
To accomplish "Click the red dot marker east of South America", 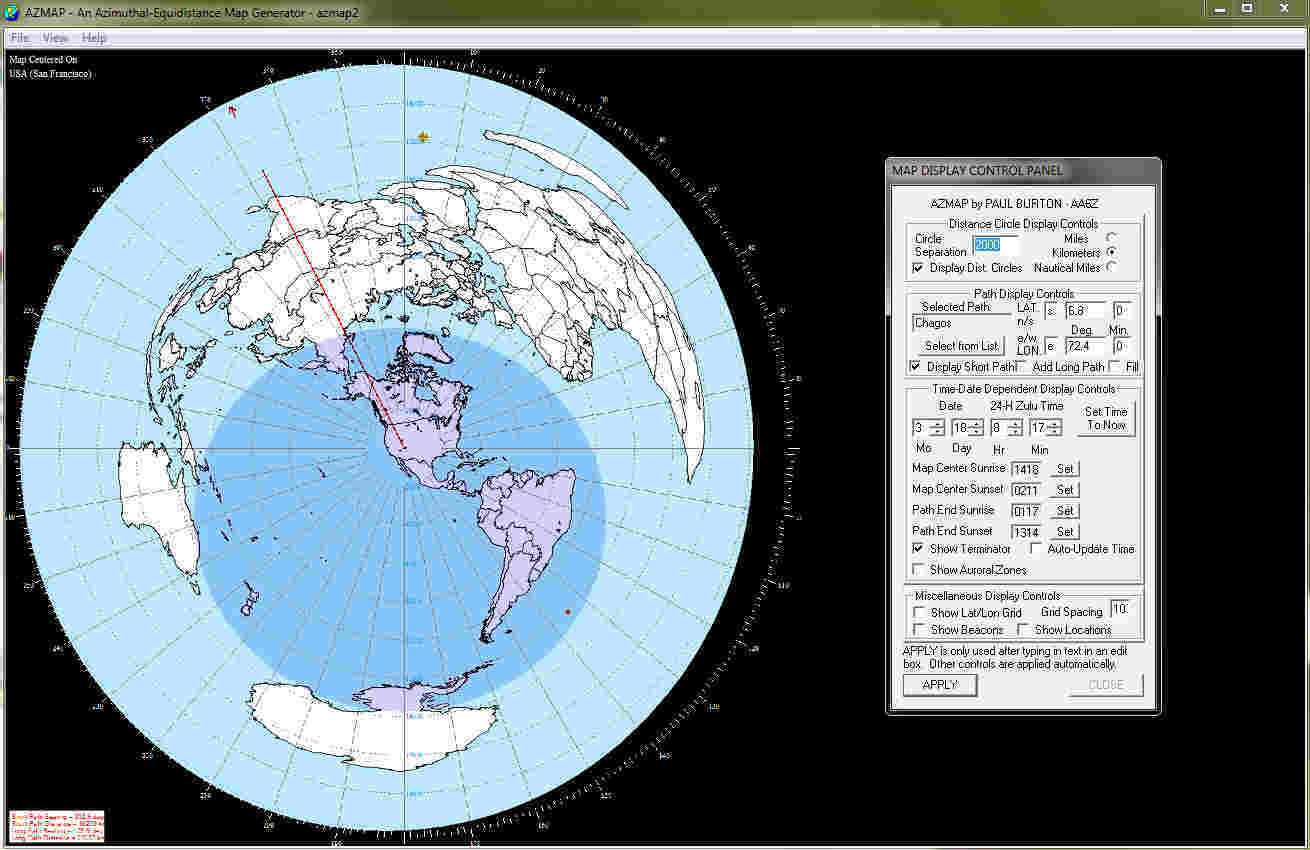I will (568, 611).
